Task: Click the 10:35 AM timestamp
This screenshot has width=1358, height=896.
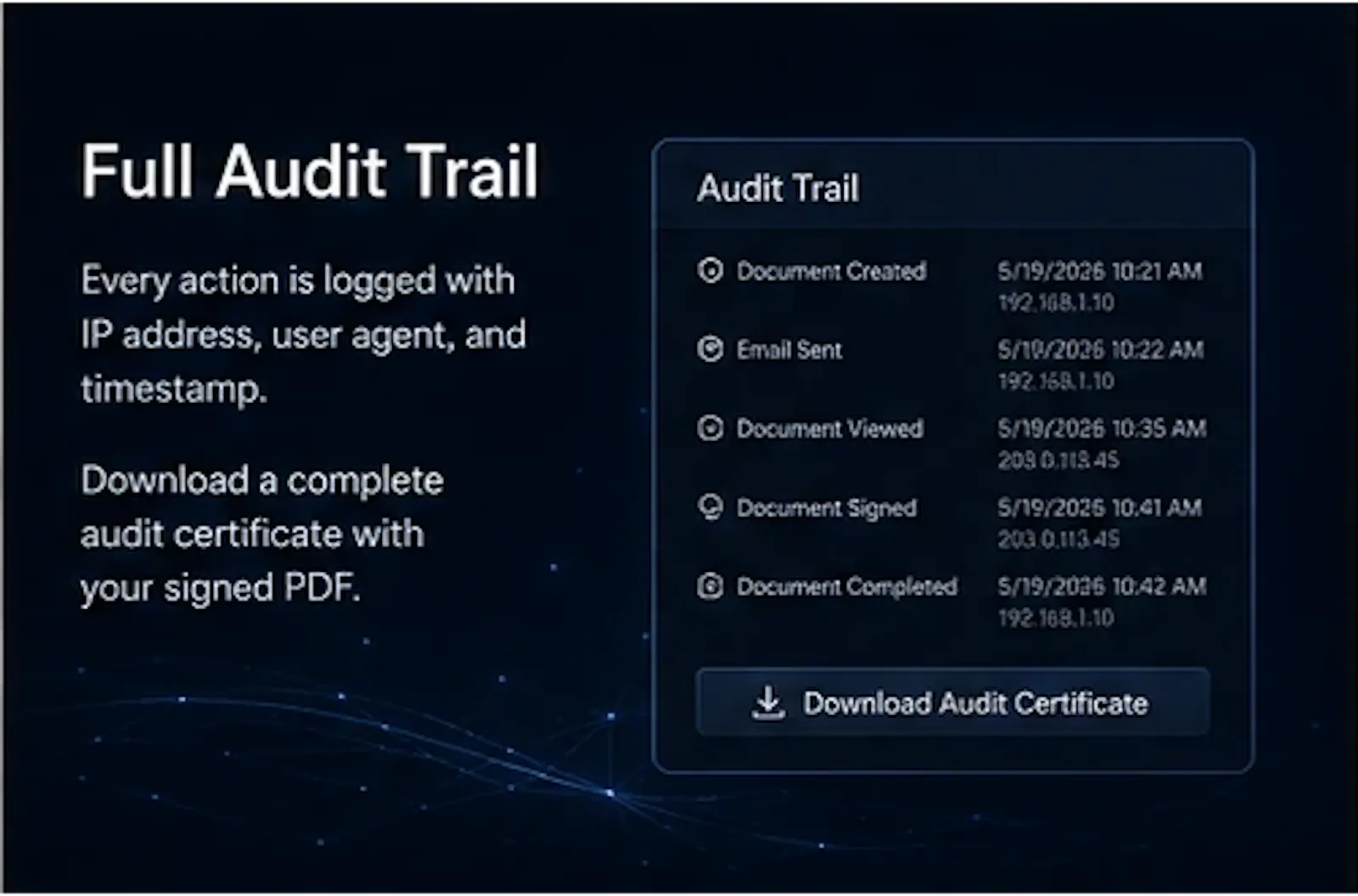Action: click(x=1102, y=428)
